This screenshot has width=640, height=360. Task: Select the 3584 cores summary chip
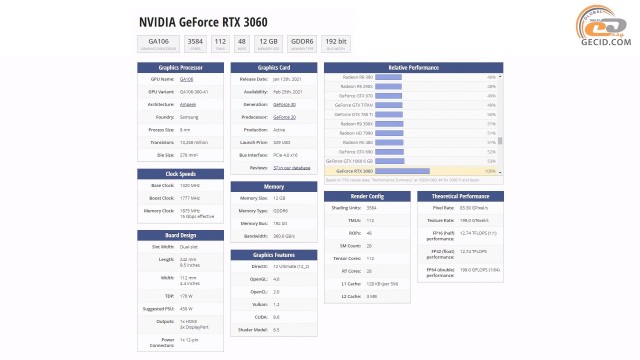point(195,44)
